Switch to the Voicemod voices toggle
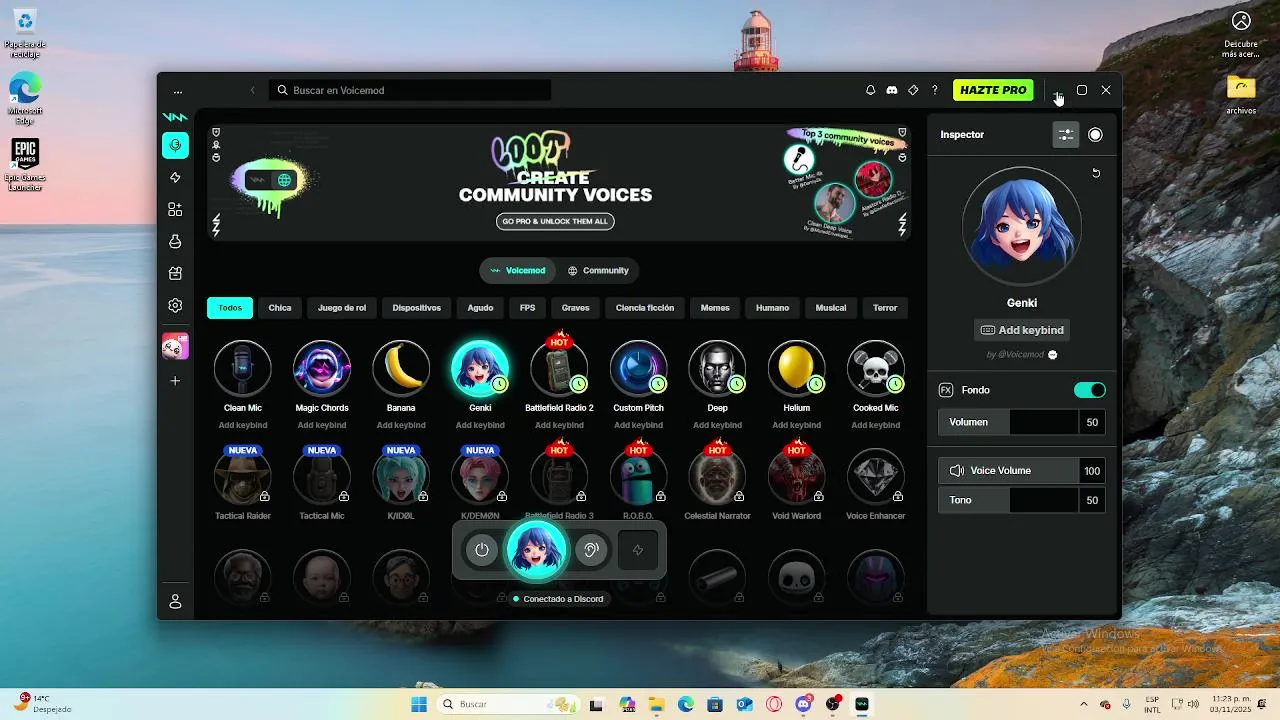This screenshot has width=1280, height=720. [518, 270]
